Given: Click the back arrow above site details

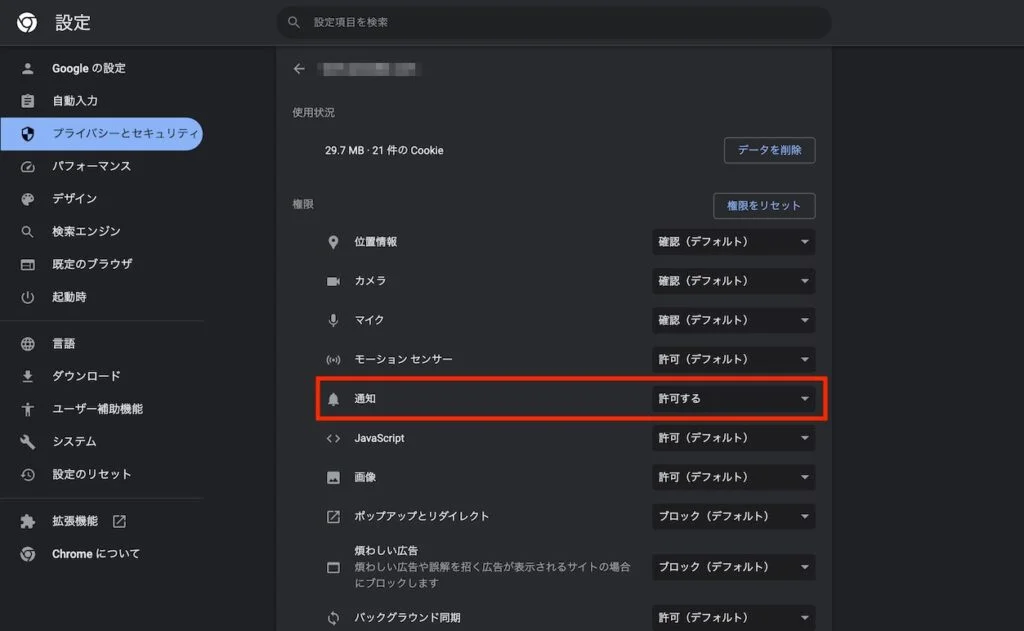Looking at the screenshot, I should click(x=298, y=69).
